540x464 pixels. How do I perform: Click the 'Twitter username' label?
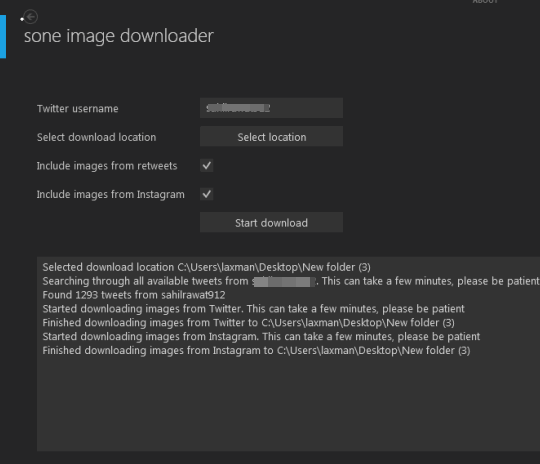pyautogui.click(x=78, y=109)
